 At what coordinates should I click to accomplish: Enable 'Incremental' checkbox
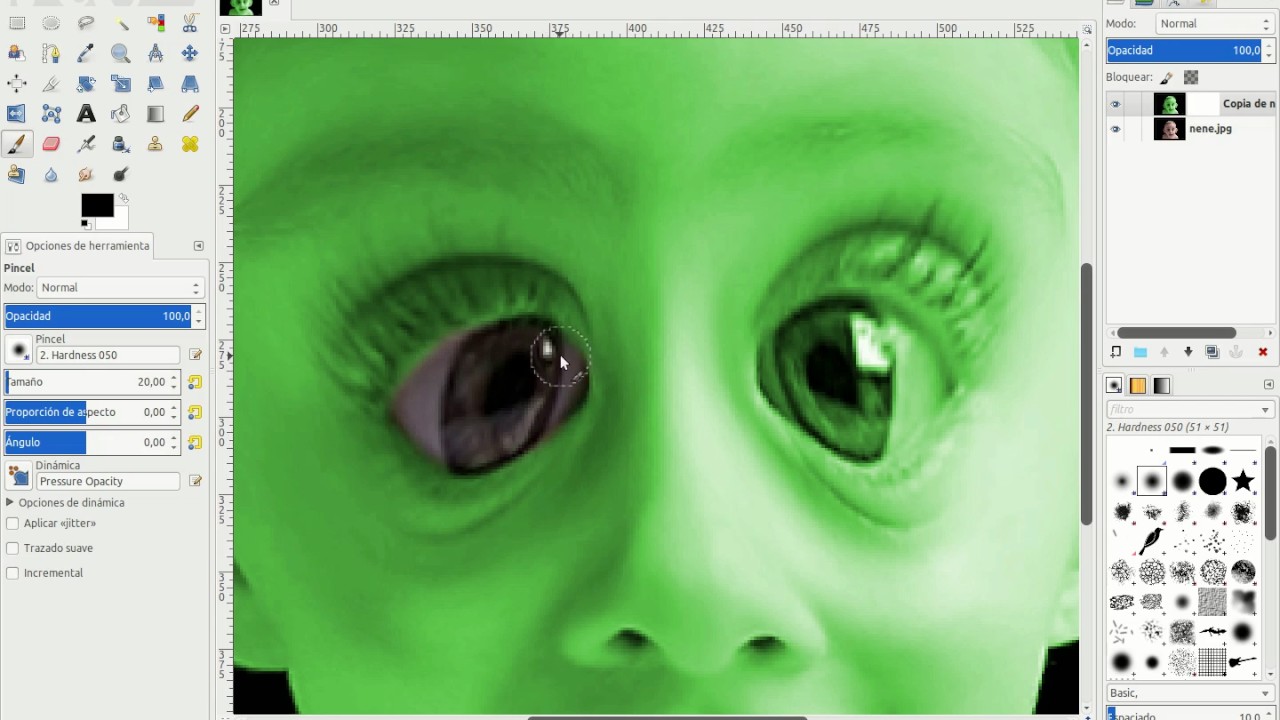coord(13,573)
